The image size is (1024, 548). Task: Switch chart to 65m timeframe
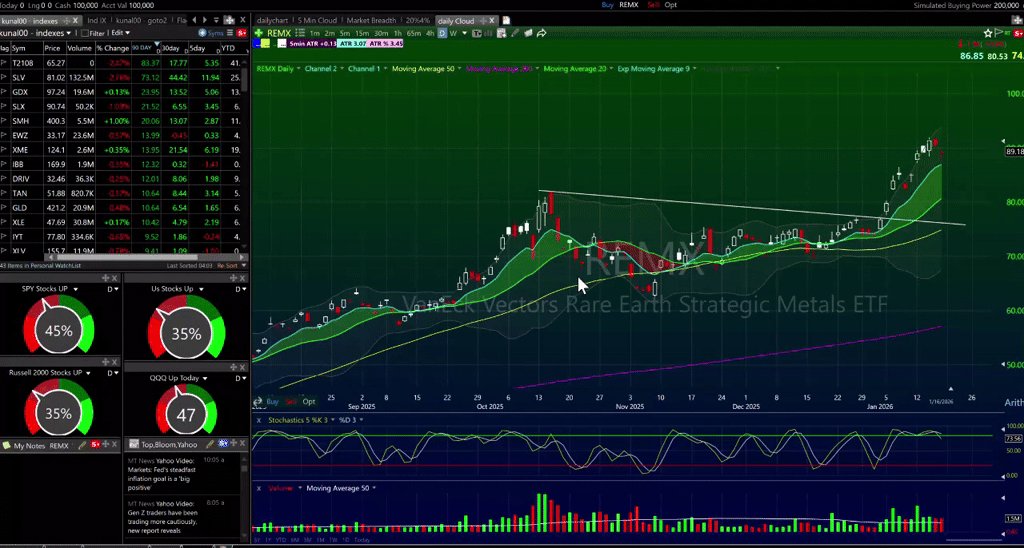tap(413, 33)
